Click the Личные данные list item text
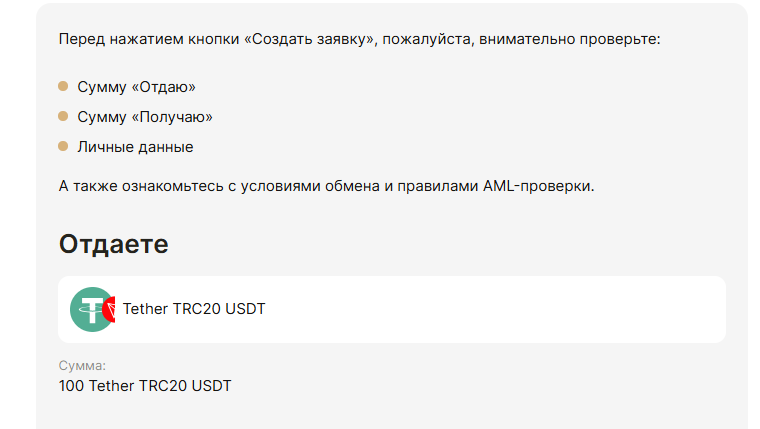The width and height of the screenshot is (760, 429). (x=135, y=147)
